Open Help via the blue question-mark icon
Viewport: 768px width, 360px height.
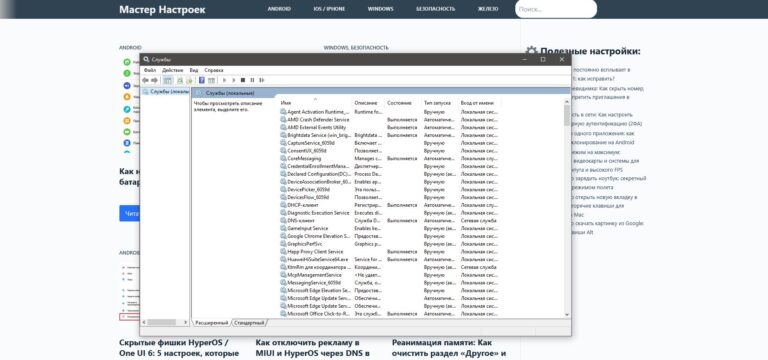(x=201, y=80)
